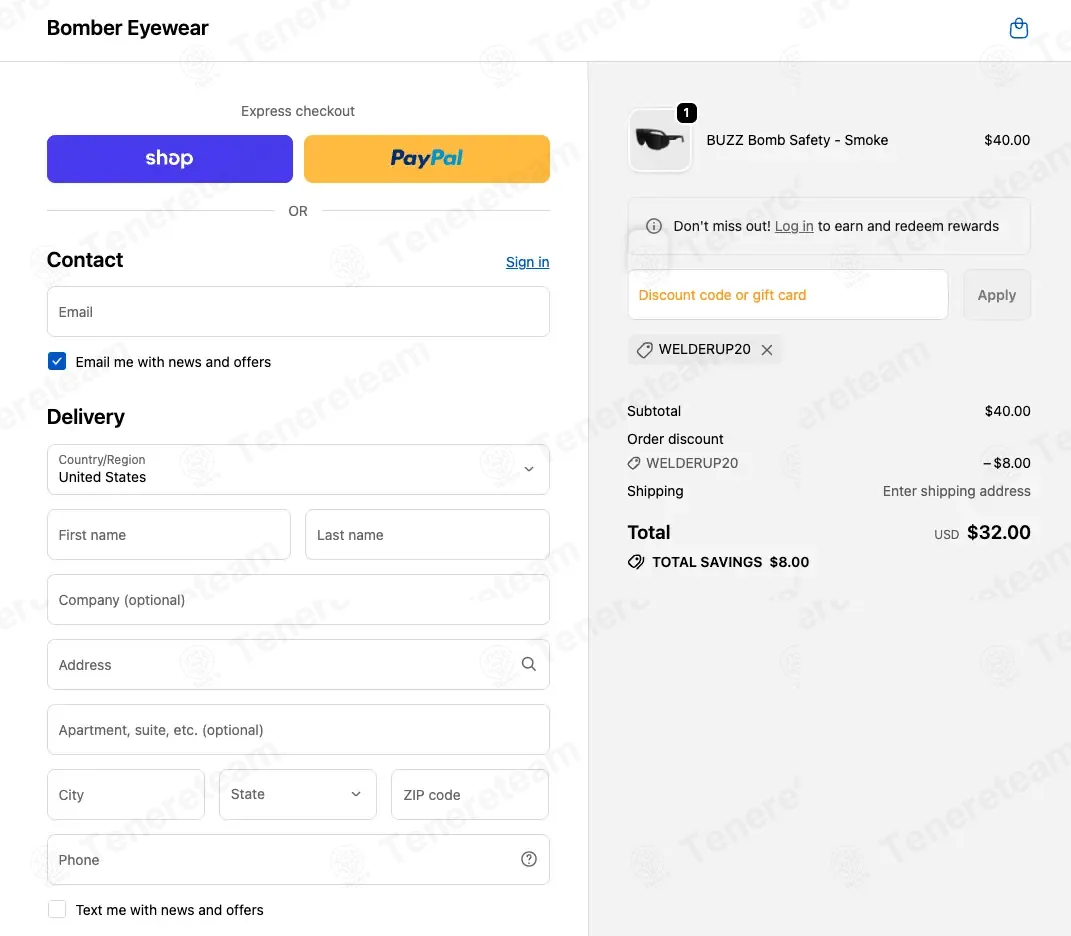Click the Enter shipping address text
Viewport: 1071px width, 936px height.
click(956, 491)
